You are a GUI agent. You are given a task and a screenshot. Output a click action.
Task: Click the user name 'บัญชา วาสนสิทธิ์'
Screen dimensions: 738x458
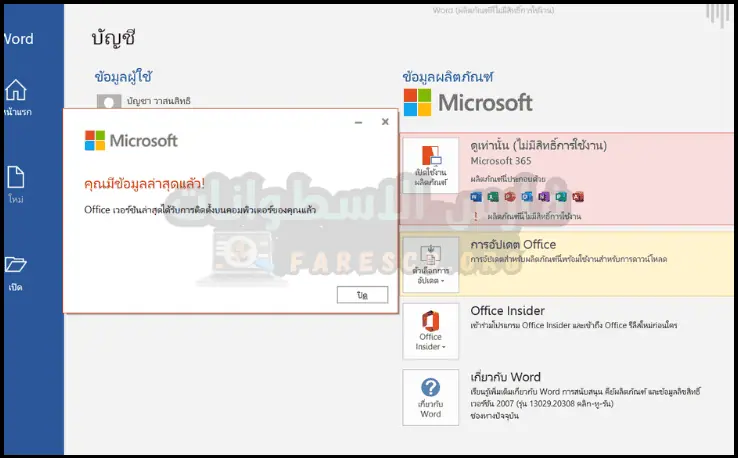coord(159,101)
